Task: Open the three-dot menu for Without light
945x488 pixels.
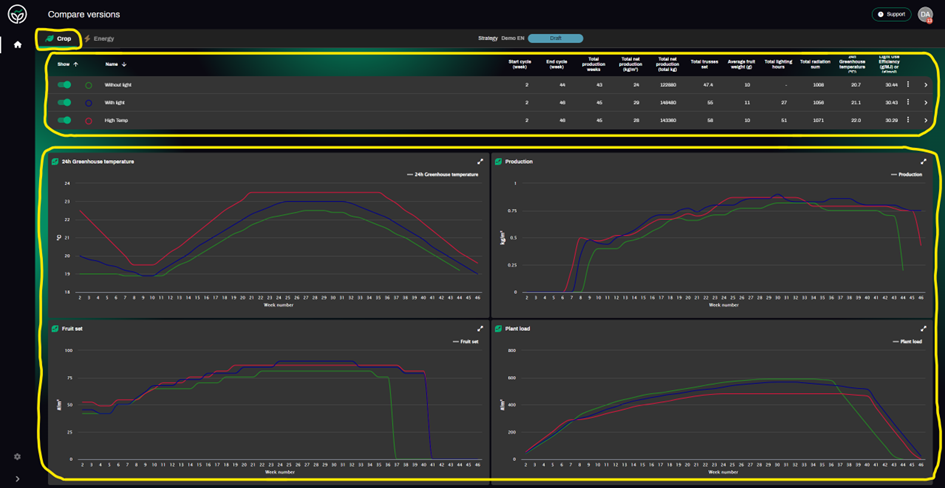Action: click(908, 85)
